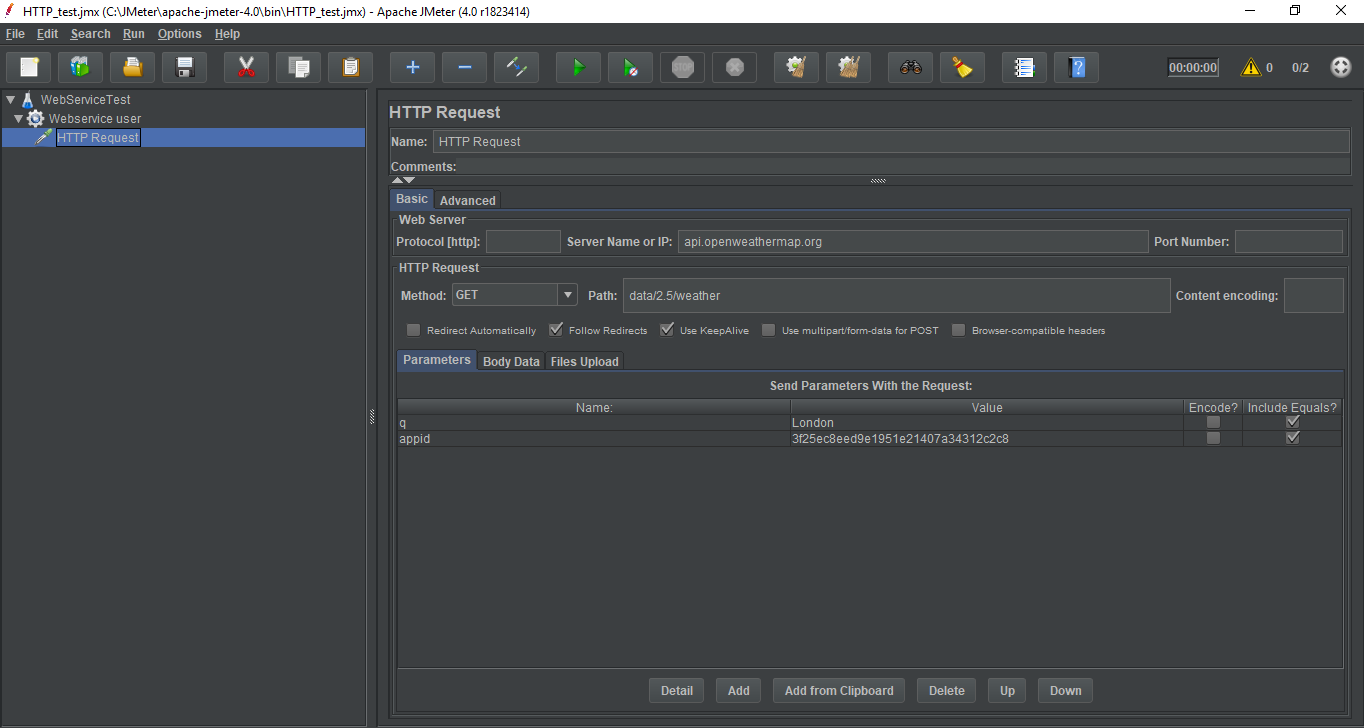Switch to the Body Data tab
Viewport: 1364px width, 728px height.
511,362
